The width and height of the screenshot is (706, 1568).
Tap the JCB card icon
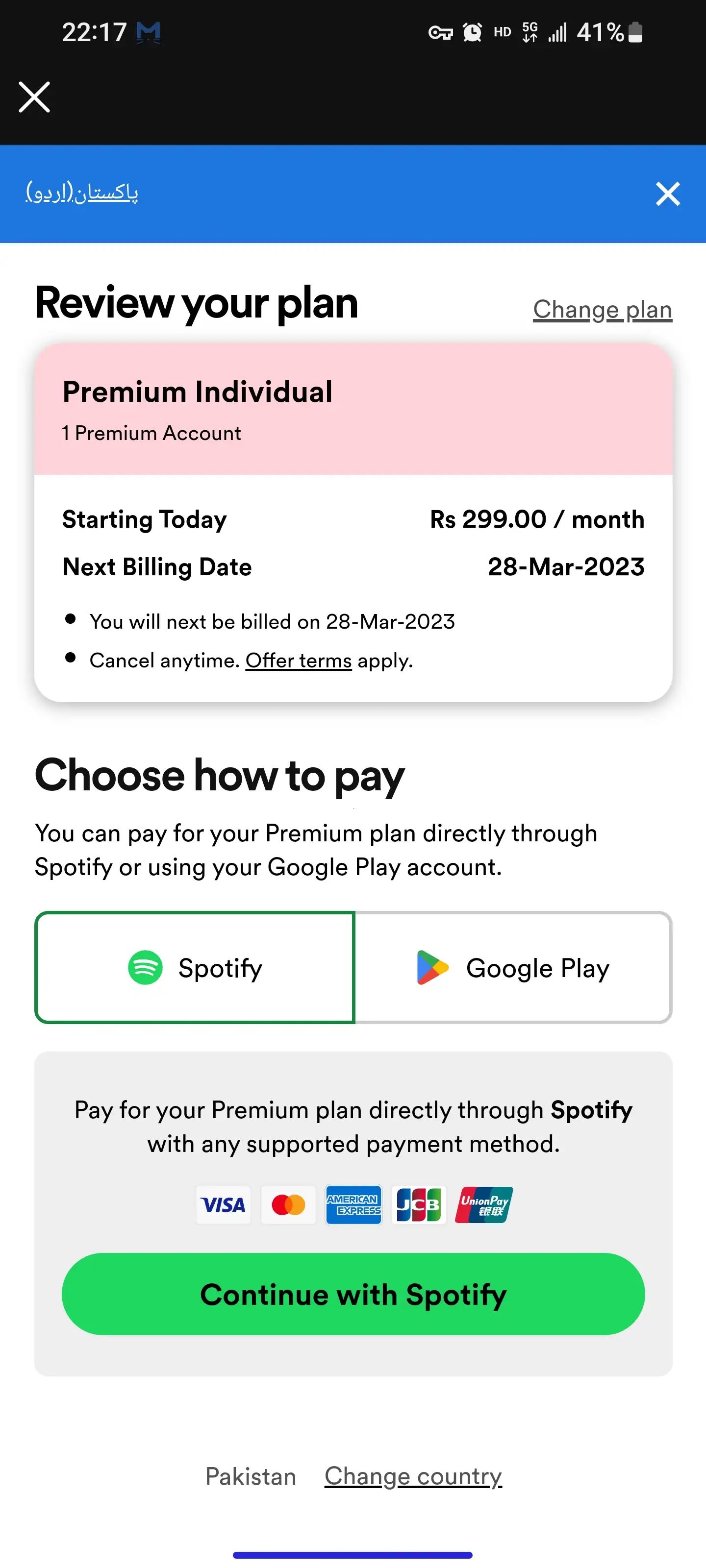(x=419, y=1204)
